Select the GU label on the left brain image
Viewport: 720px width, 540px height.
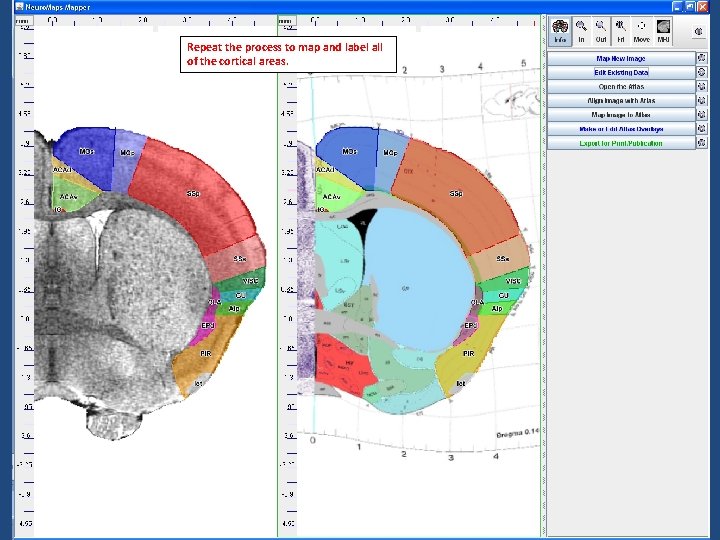click(240, 295)
